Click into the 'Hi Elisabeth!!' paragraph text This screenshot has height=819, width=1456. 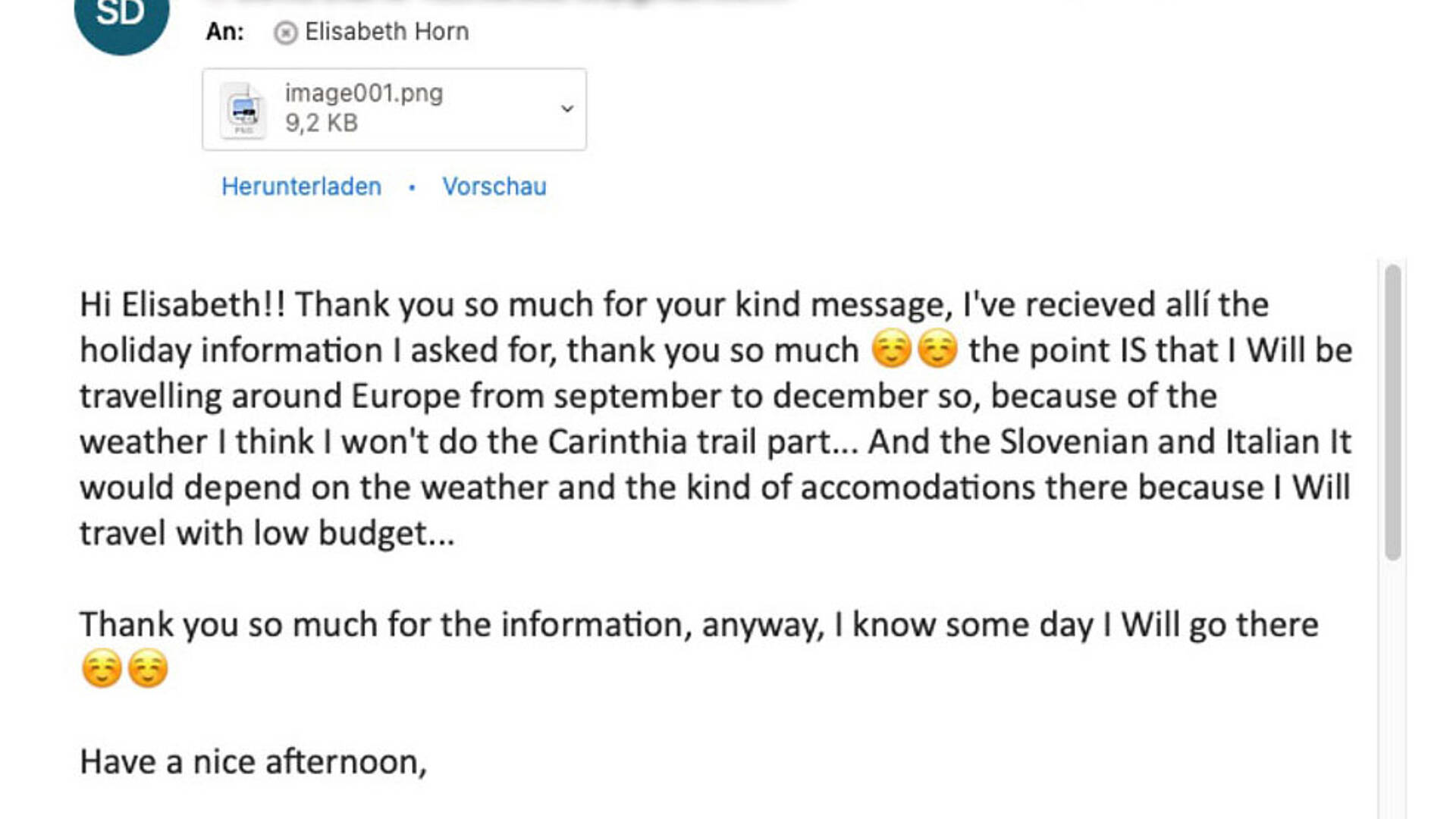coord(716,419)
